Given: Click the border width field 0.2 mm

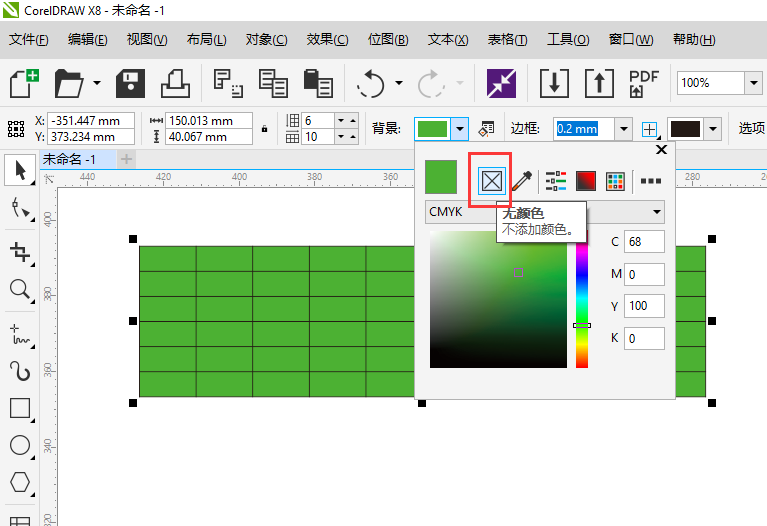Looking at the screenshot, I should click(585, 129).
